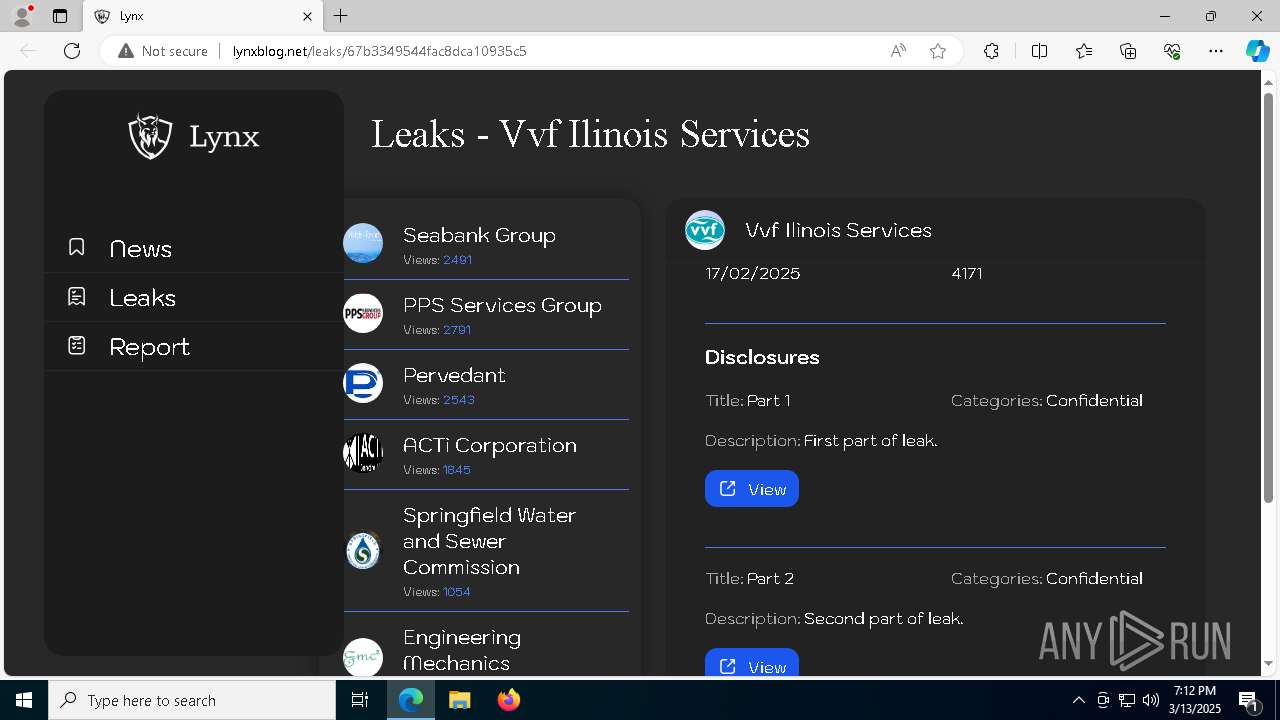The image size is (1280, 720).
Task: Select Springfield Water and Sewer Commission entry
Action: click(486, 551)
